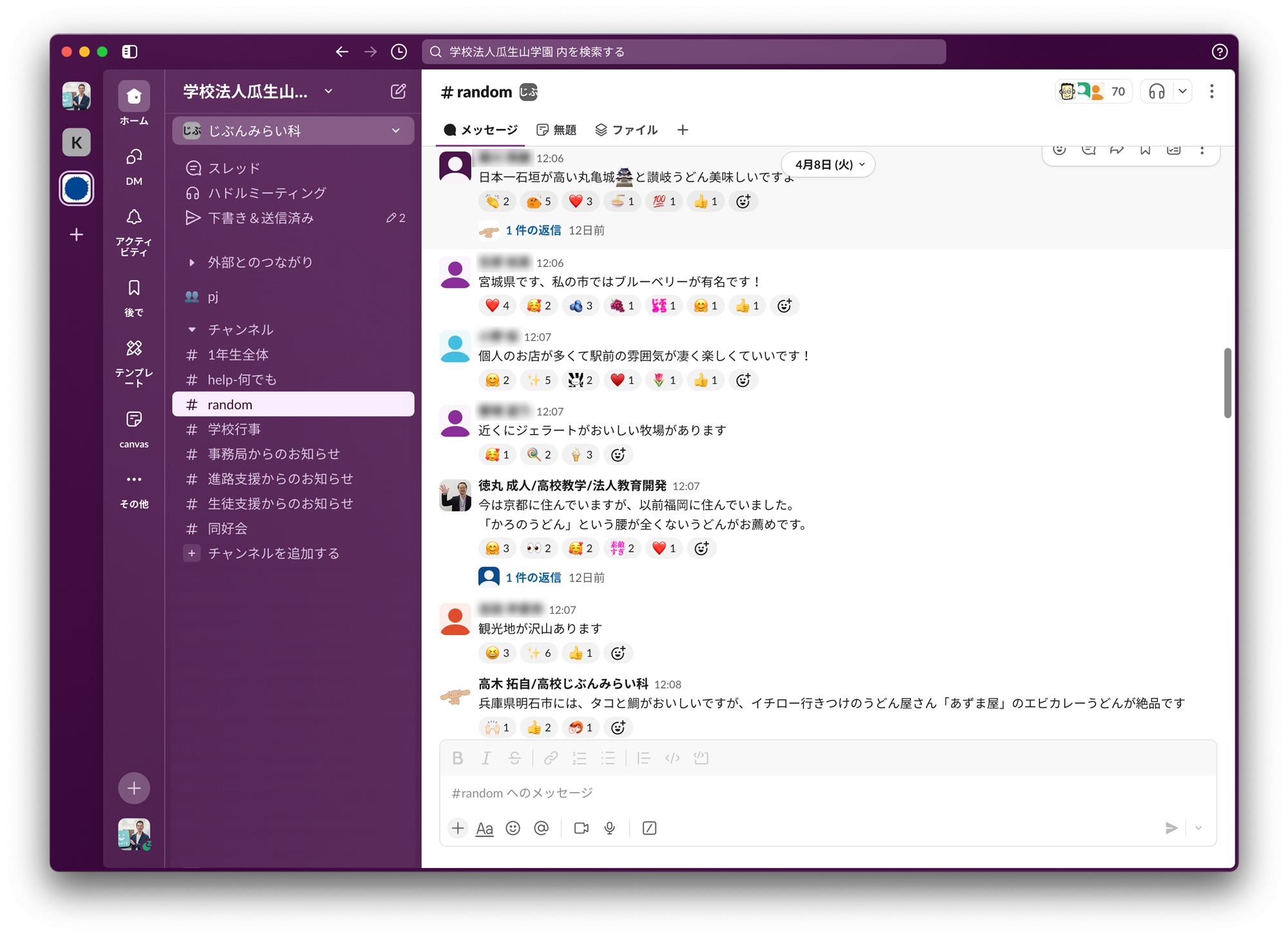Click チャンネルを追加する
Viewport: 1288px width, 937px height.
coord(293,553)
